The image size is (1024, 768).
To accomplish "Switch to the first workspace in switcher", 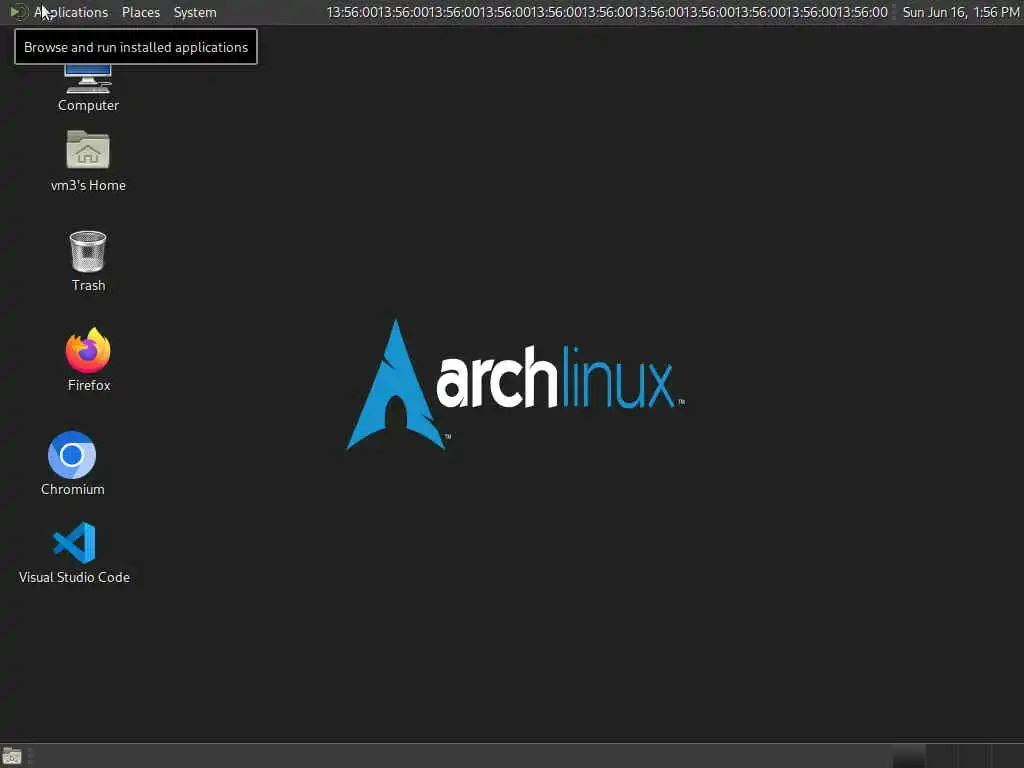I will tap(908, 756).
